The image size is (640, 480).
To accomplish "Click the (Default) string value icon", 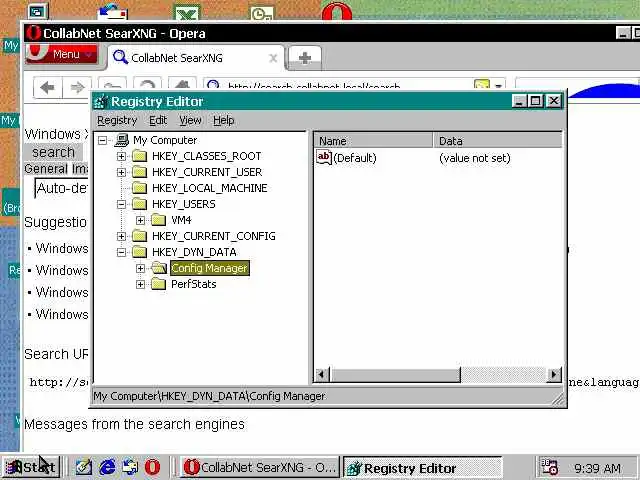I will coord(324,158).
